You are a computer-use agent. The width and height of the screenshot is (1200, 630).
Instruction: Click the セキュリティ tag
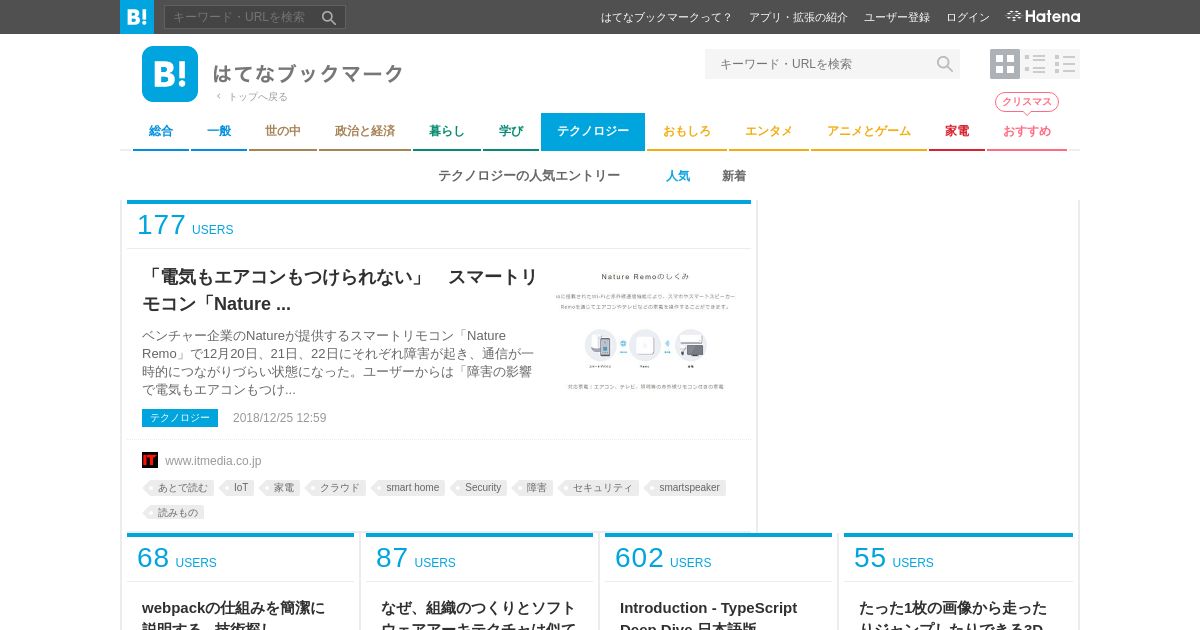[x=601, y=488]
